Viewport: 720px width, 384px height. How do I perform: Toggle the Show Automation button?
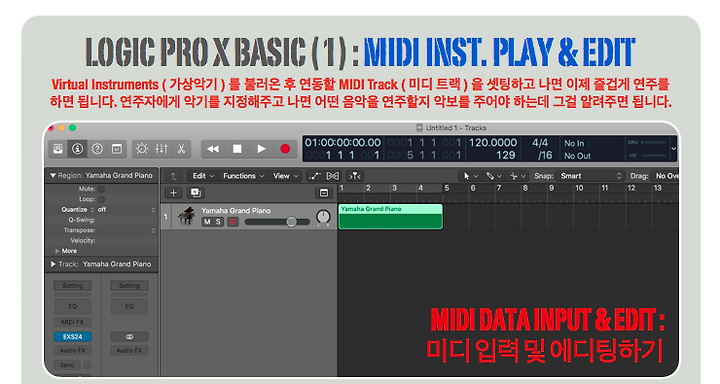click(315, 176)
